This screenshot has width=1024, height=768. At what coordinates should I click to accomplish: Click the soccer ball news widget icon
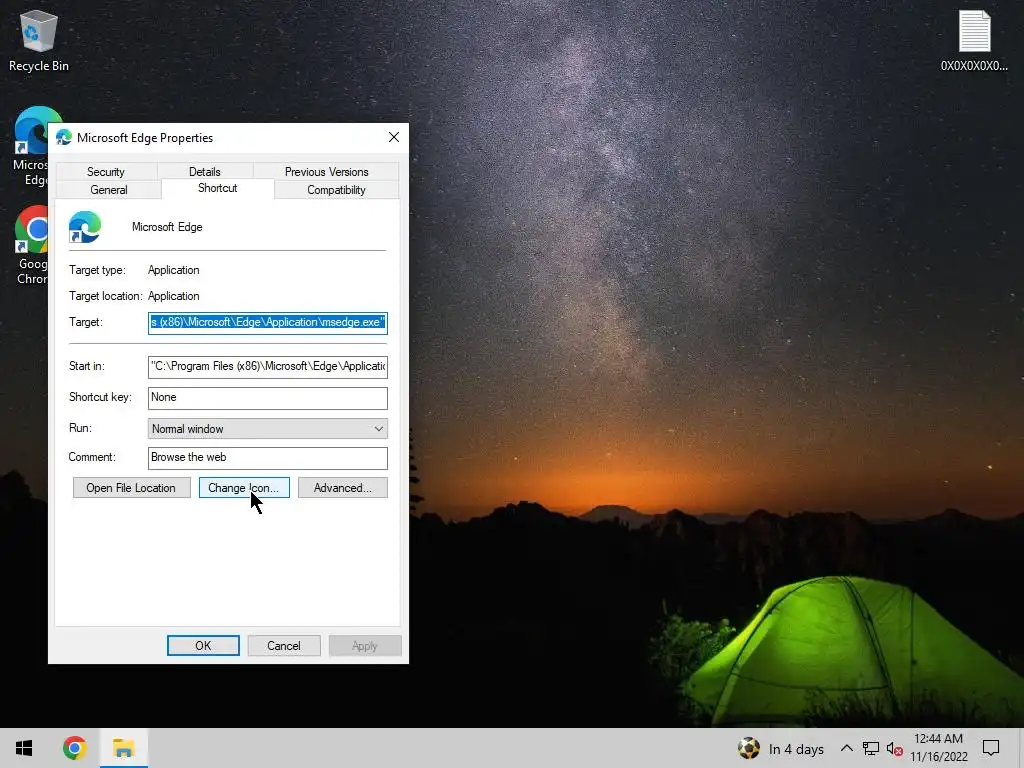coord(749,748)
